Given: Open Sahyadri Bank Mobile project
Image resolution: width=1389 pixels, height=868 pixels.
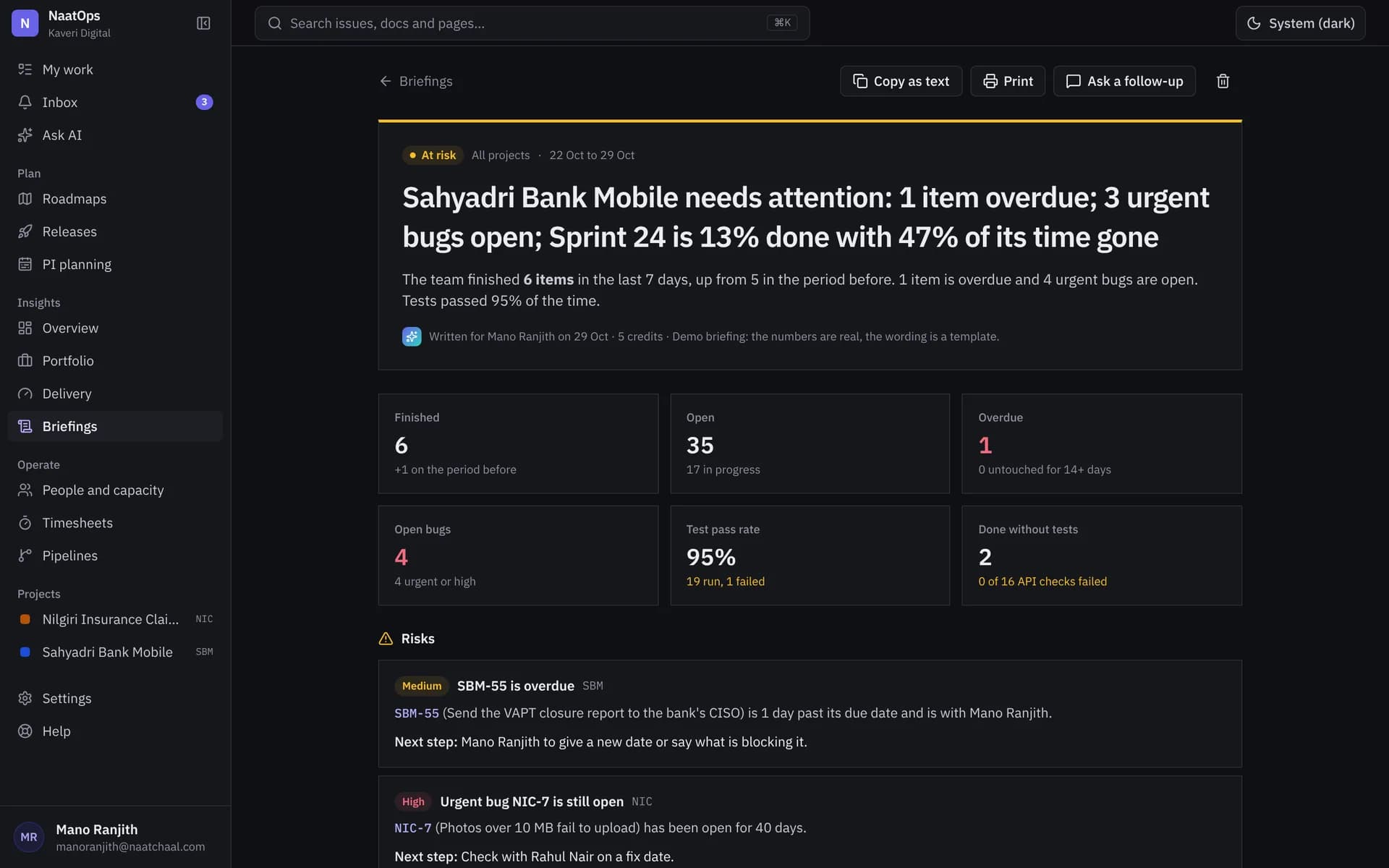Looking at the screenshot, I should [x=115, y=652].
